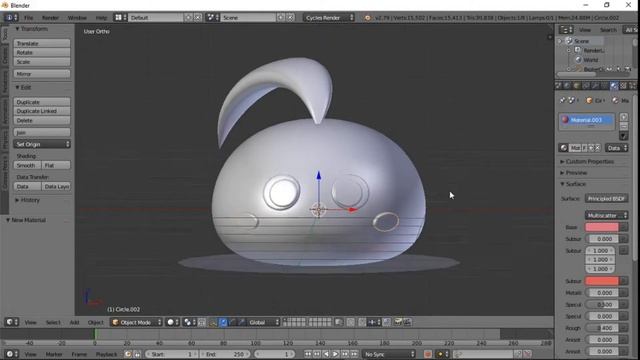Click the Delete button in Edit panel

pos(42,120)
